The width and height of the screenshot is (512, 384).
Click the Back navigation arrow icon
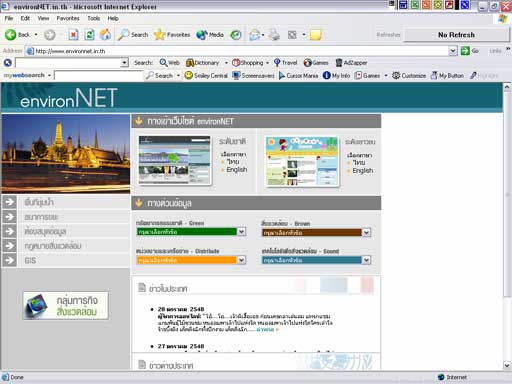(11, 35)
